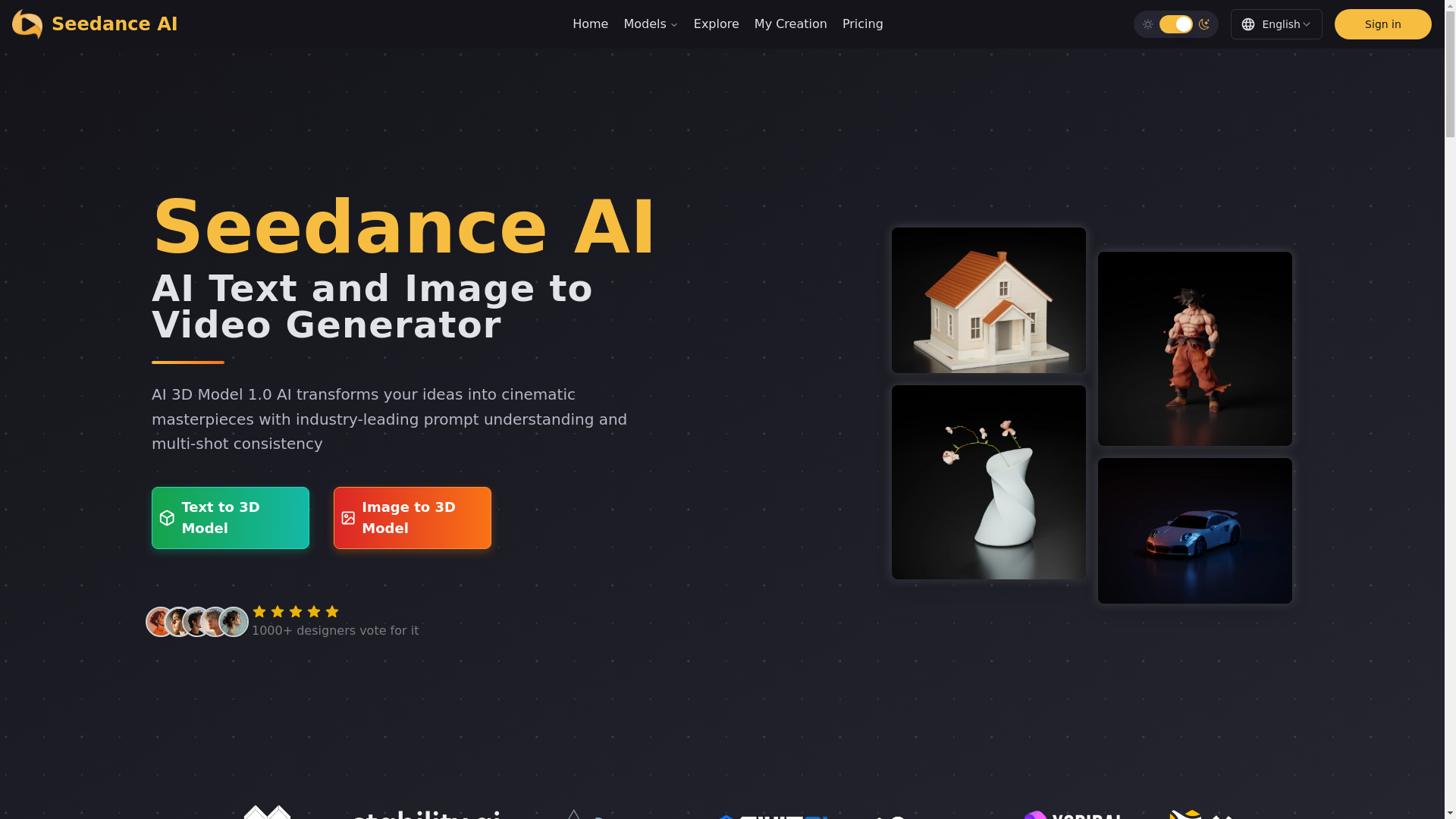1456x819 pixels.
Task: Click the Seedance AI brand name link
Action: 115,24
